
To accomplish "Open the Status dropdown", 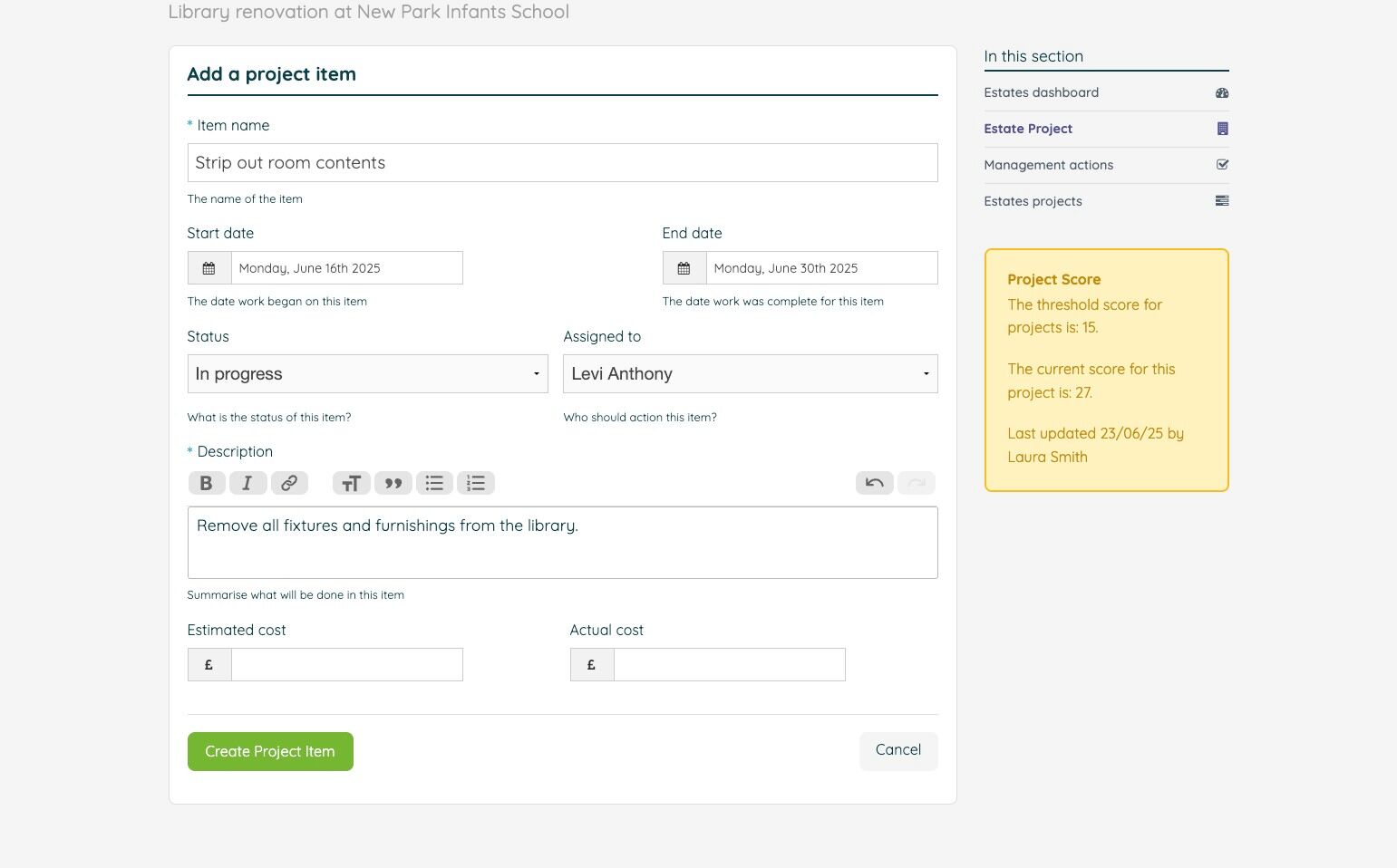I will [x=367, y=374].
